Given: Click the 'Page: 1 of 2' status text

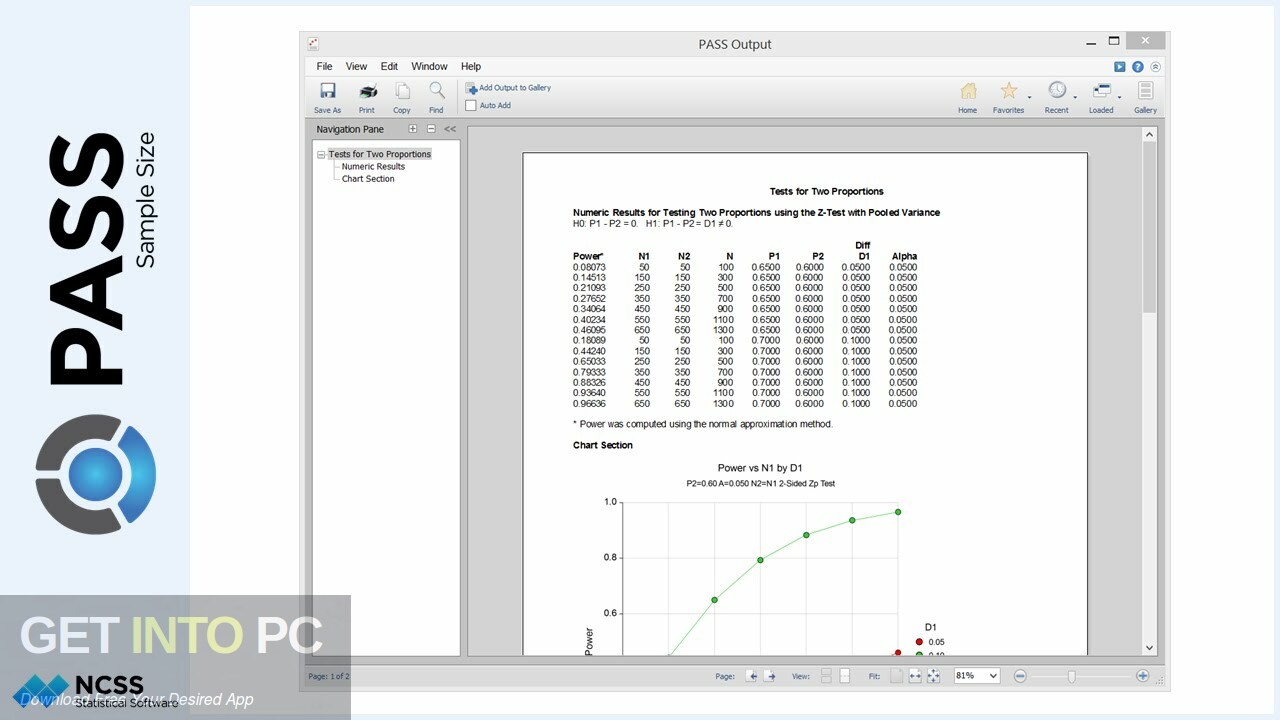Looking at the screenshot, I should click(329, 676).
